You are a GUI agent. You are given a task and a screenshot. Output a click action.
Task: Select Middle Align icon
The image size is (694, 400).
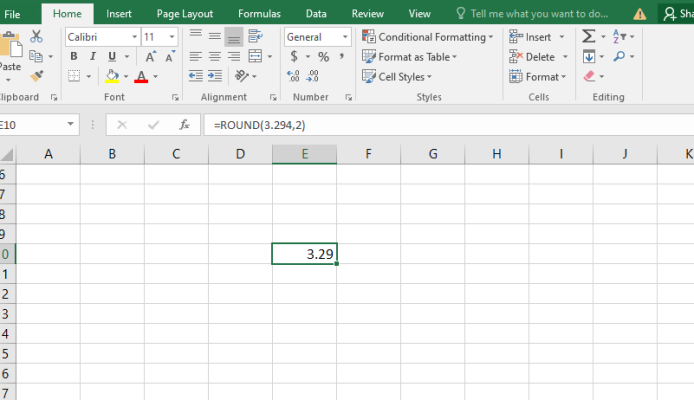(215, 36)
